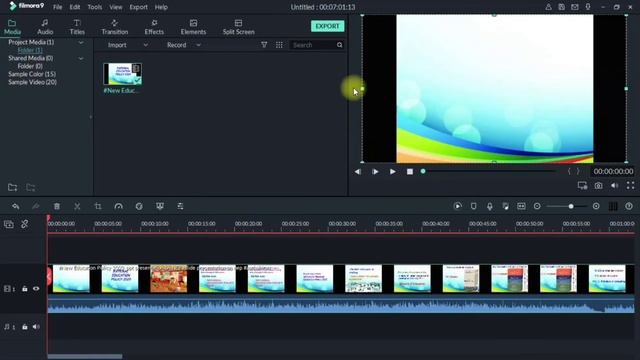This screenshot has width=640, height=360.
Task: Click the media Filter funnel icon
Action: tap(264, 45)
